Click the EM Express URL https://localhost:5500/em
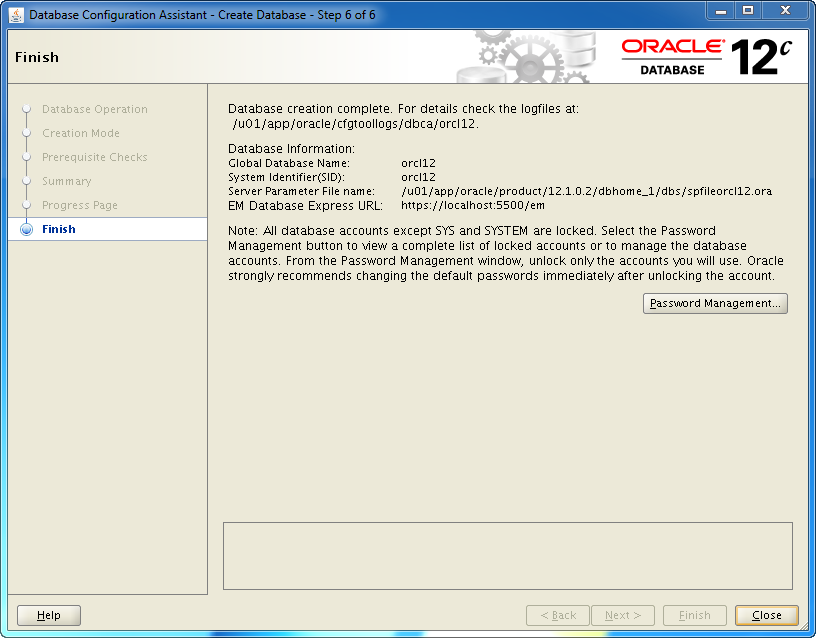Screen dimensions: 816x638 point(473,206)
